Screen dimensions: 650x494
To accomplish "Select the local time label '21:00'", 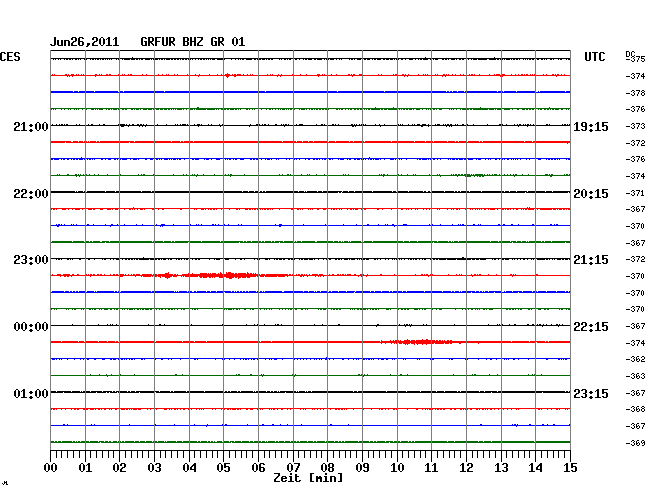I will click(x=31, y=126).
